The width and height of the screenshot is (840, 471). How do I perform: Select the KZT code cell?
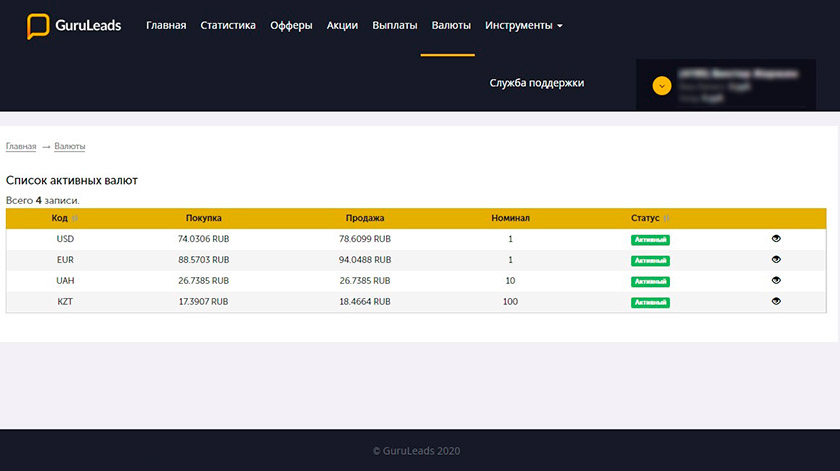click(65, 301)
